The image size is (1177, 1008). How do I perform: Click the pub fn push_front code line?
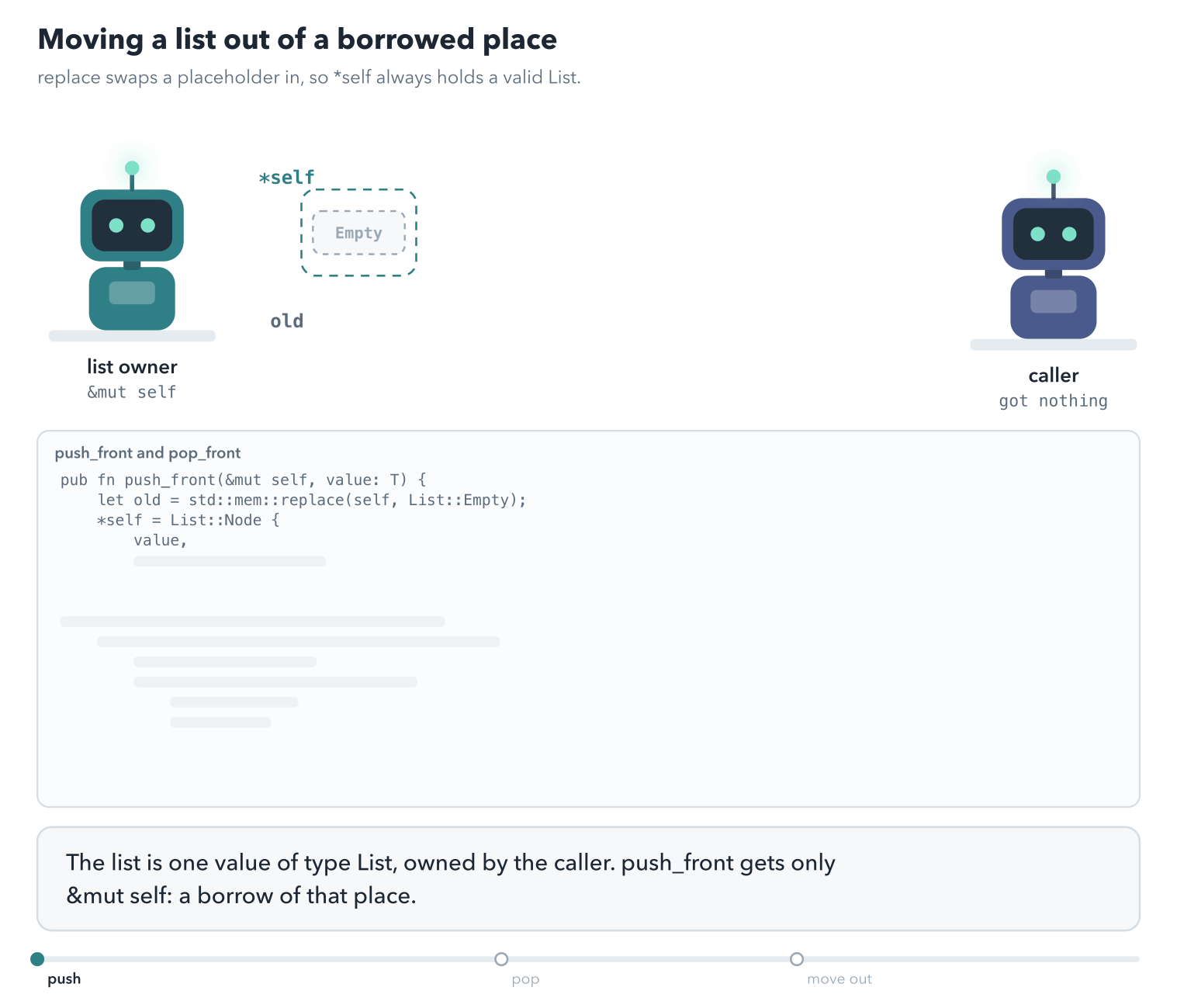(x=243, y=480)
